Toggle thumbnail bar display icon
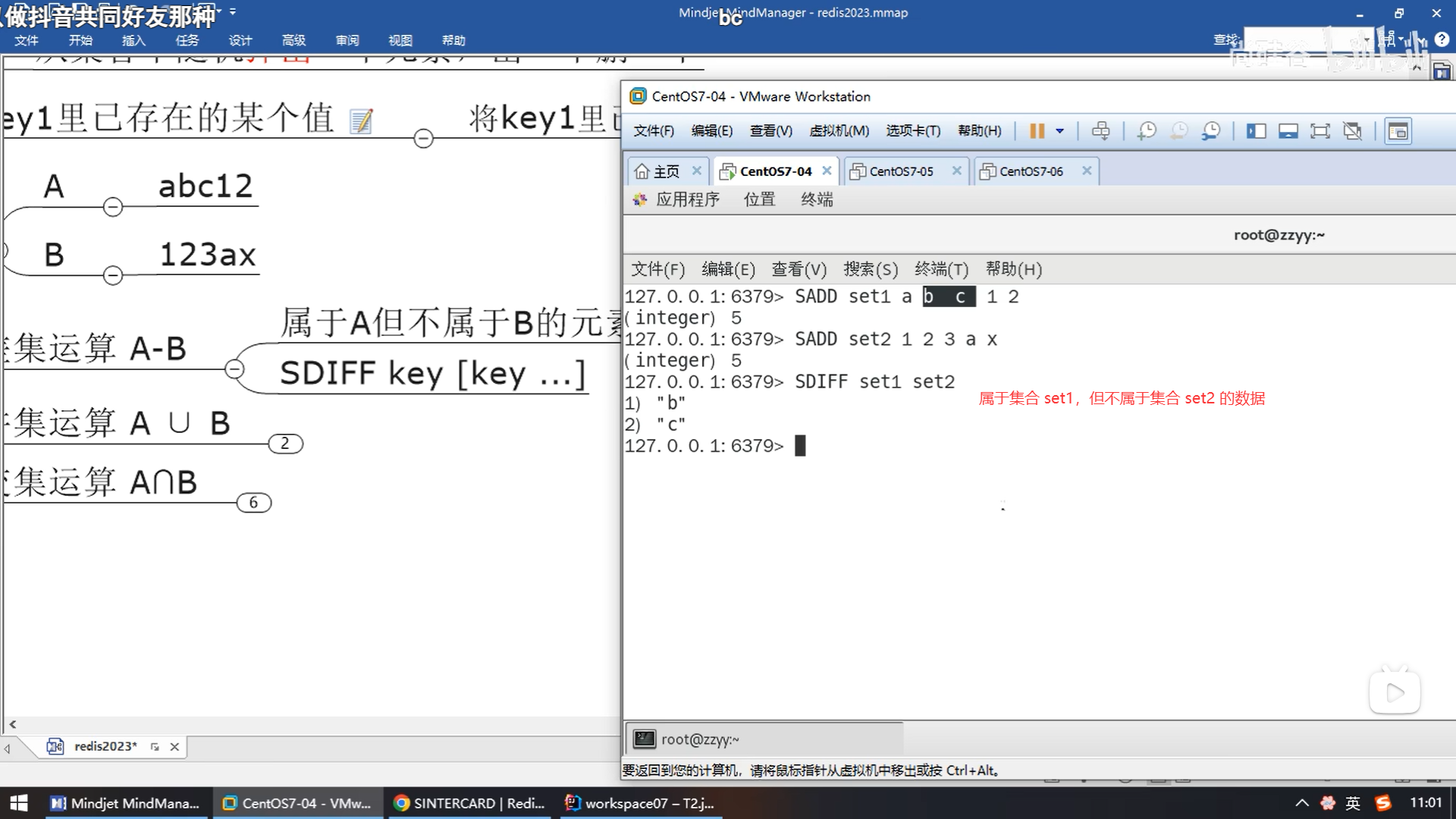1456x819 pixels. click(x=1288, y=131)
